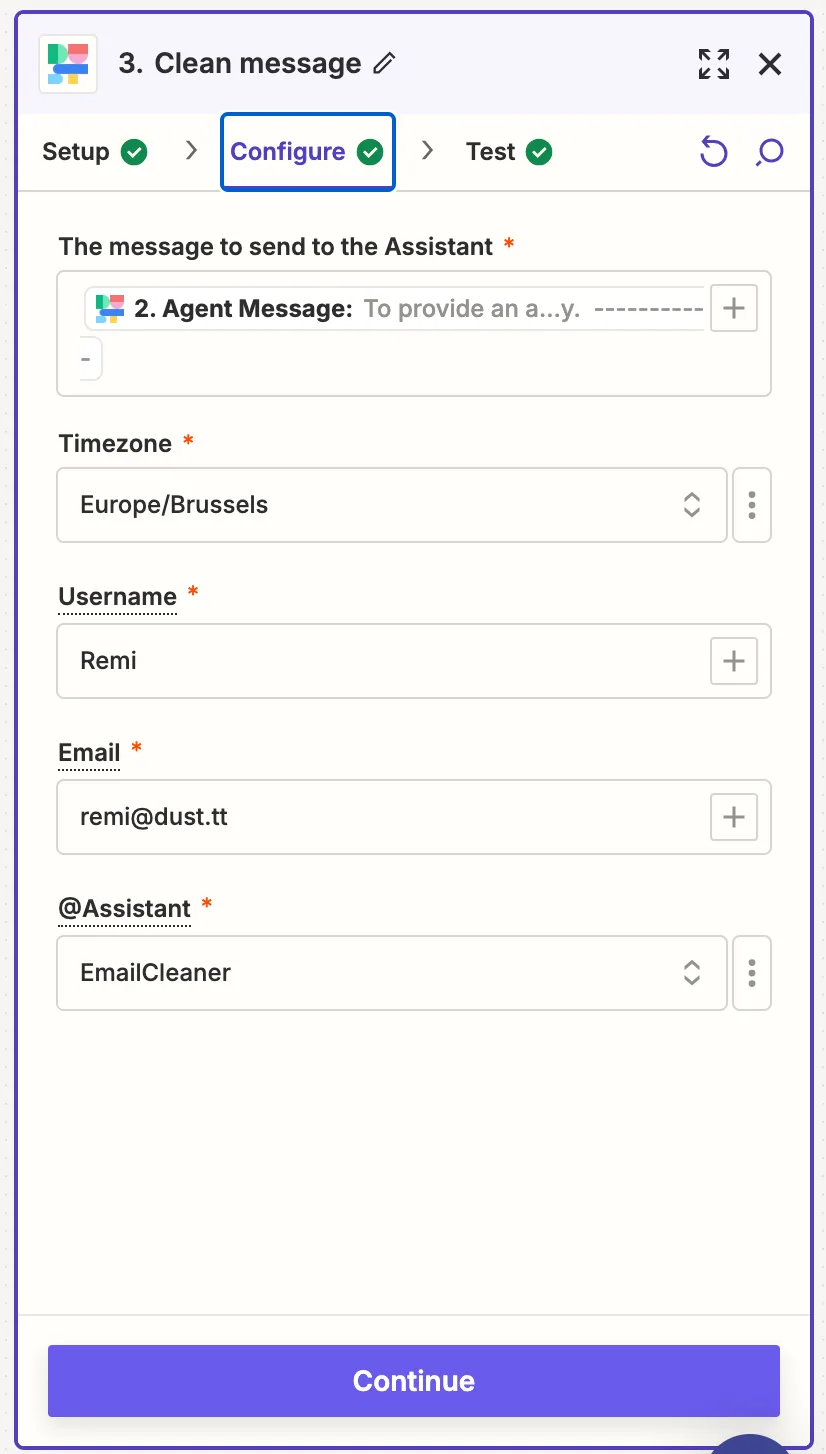Screen dimensions: 826x1454
Task: Expand panel with fullscreen arrows icon
Action: click(714, 64)
